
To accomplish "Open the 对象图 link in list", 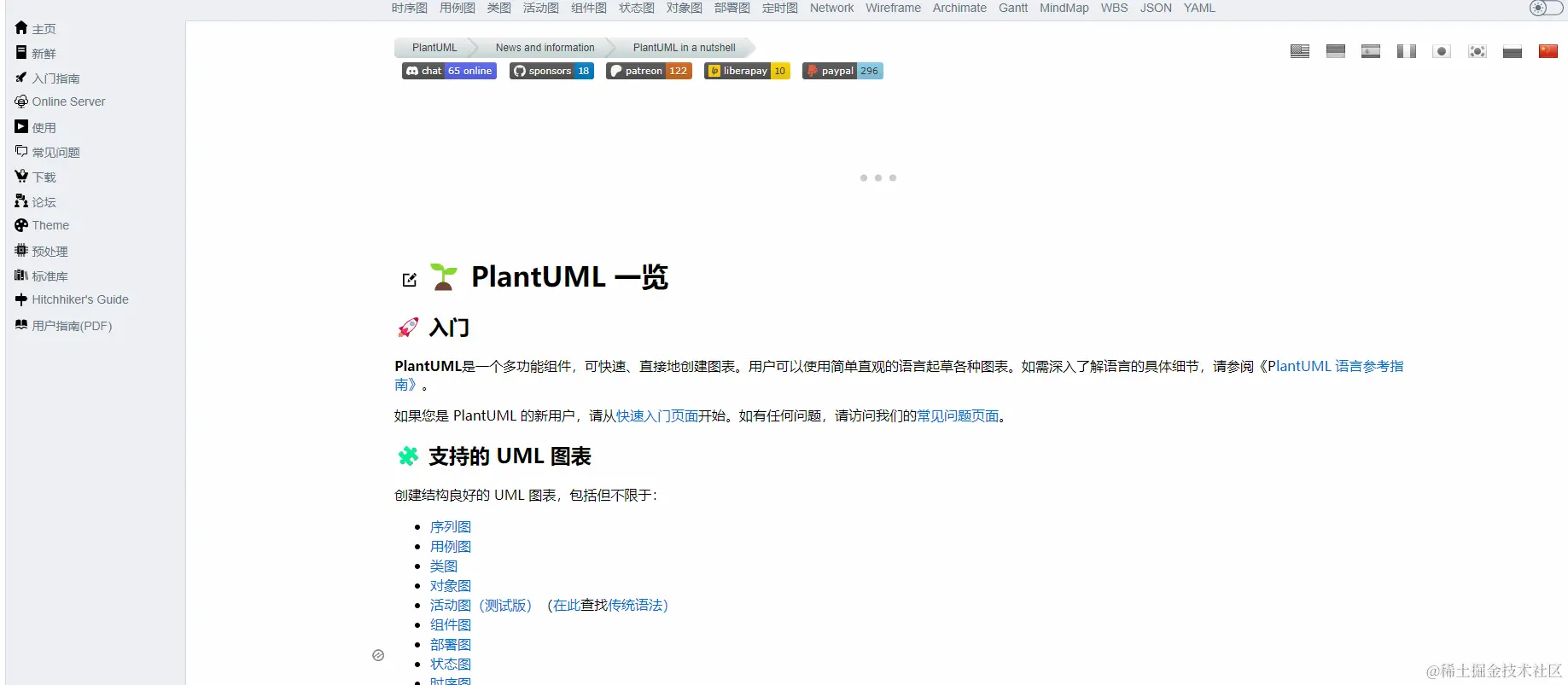I will coord(451,586).
